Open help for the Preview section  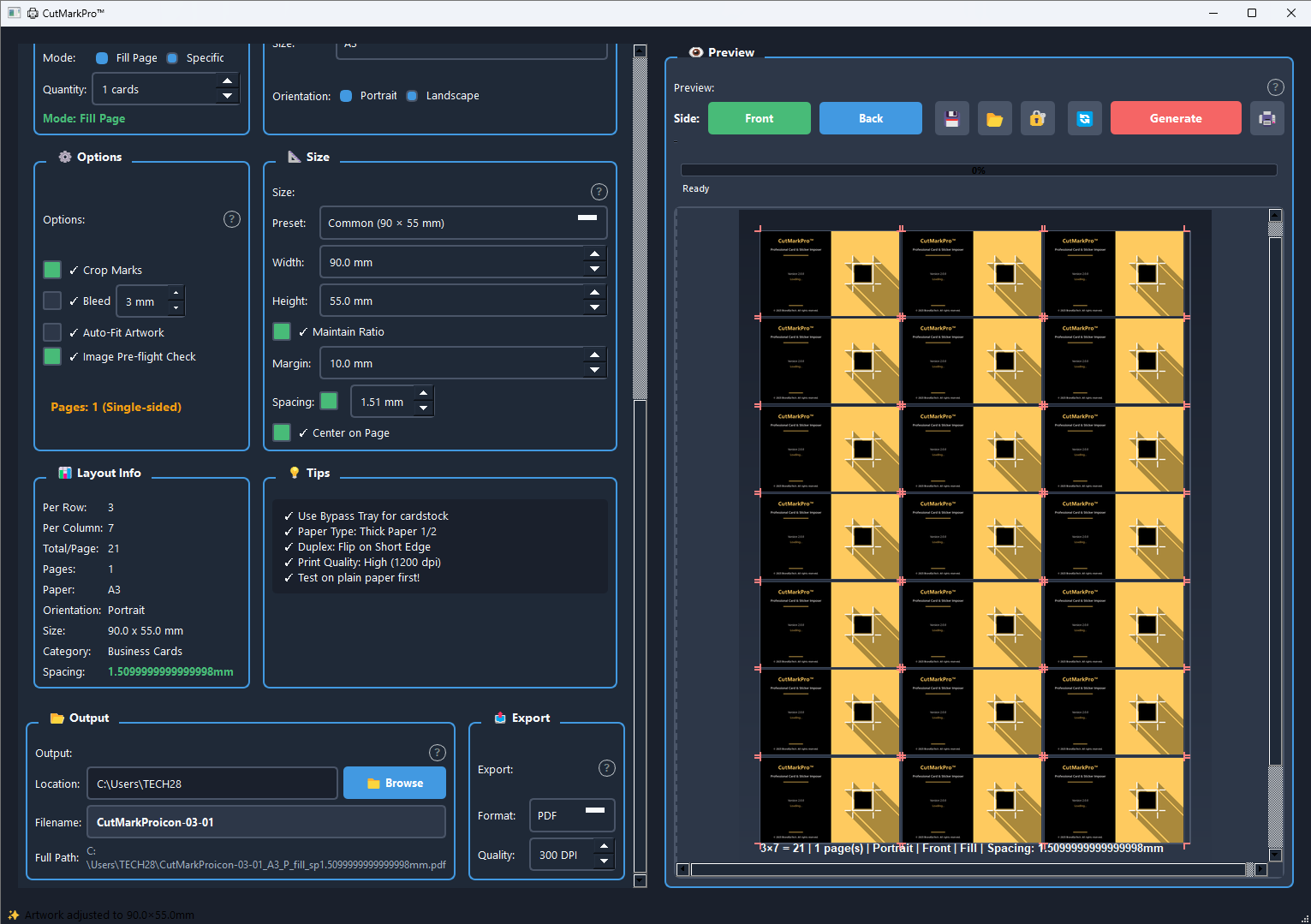point(1275,87)
